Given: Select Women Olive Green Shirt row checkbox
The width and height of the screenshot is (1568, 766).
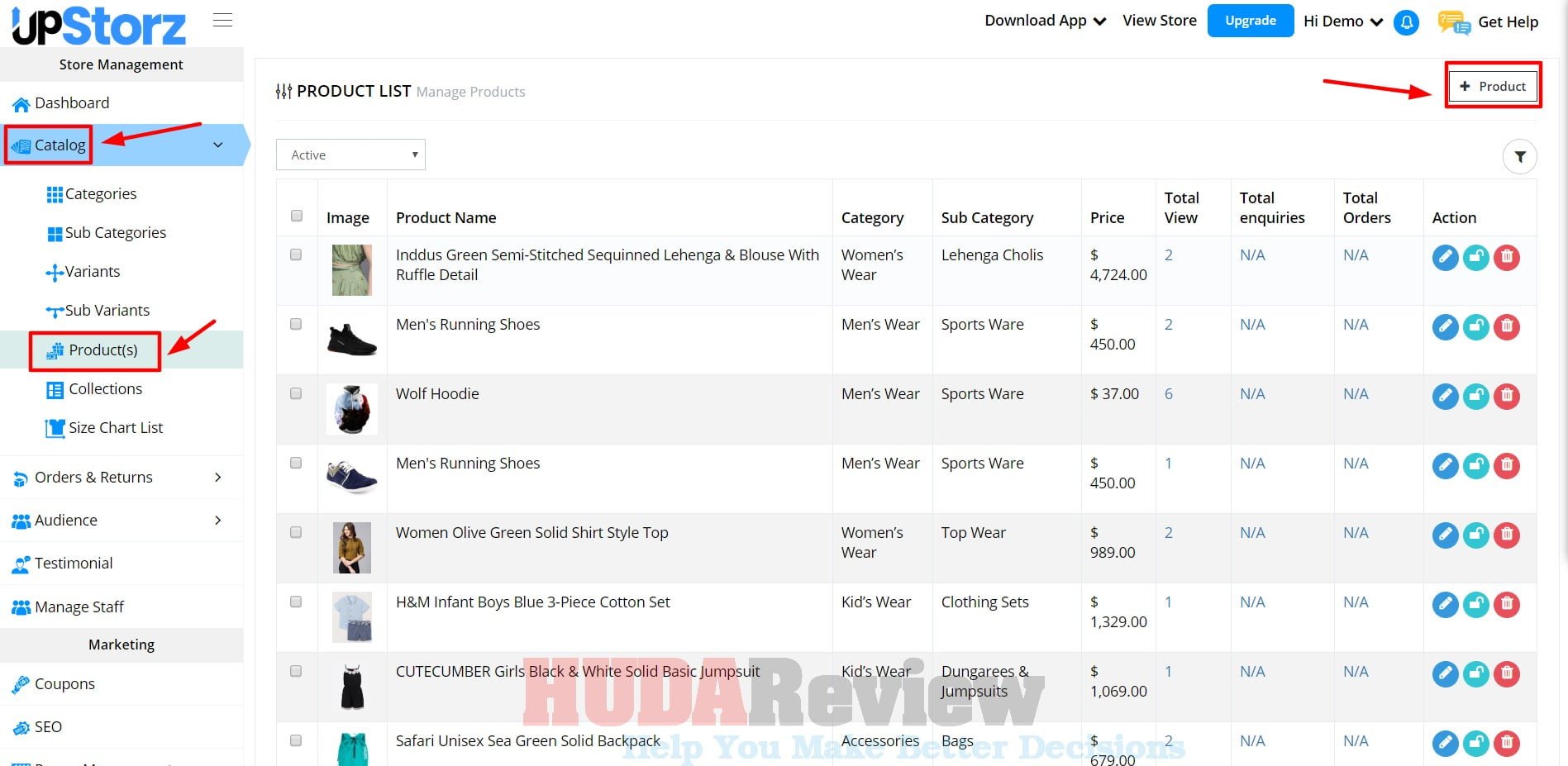Looking at the screenshot, I should coord(296,532).
